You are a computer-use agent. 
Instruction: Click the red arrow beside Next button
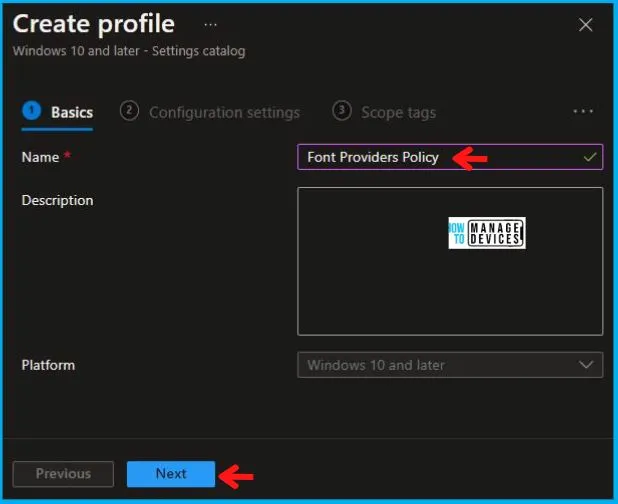coord(236,476)
